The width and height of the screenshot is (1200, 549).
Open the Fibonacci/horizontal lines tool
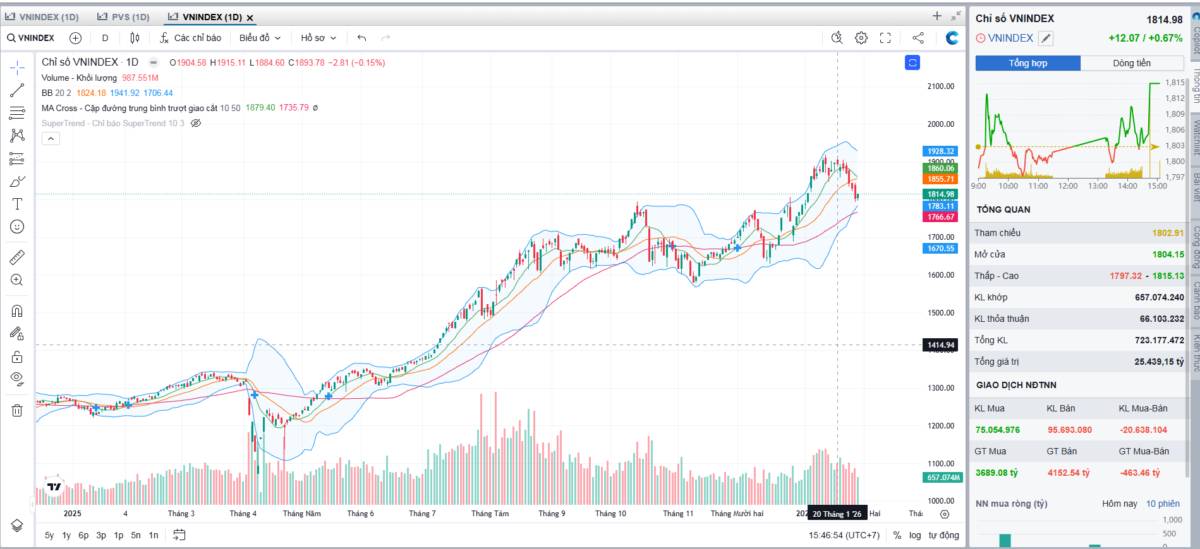coord(17,113)
